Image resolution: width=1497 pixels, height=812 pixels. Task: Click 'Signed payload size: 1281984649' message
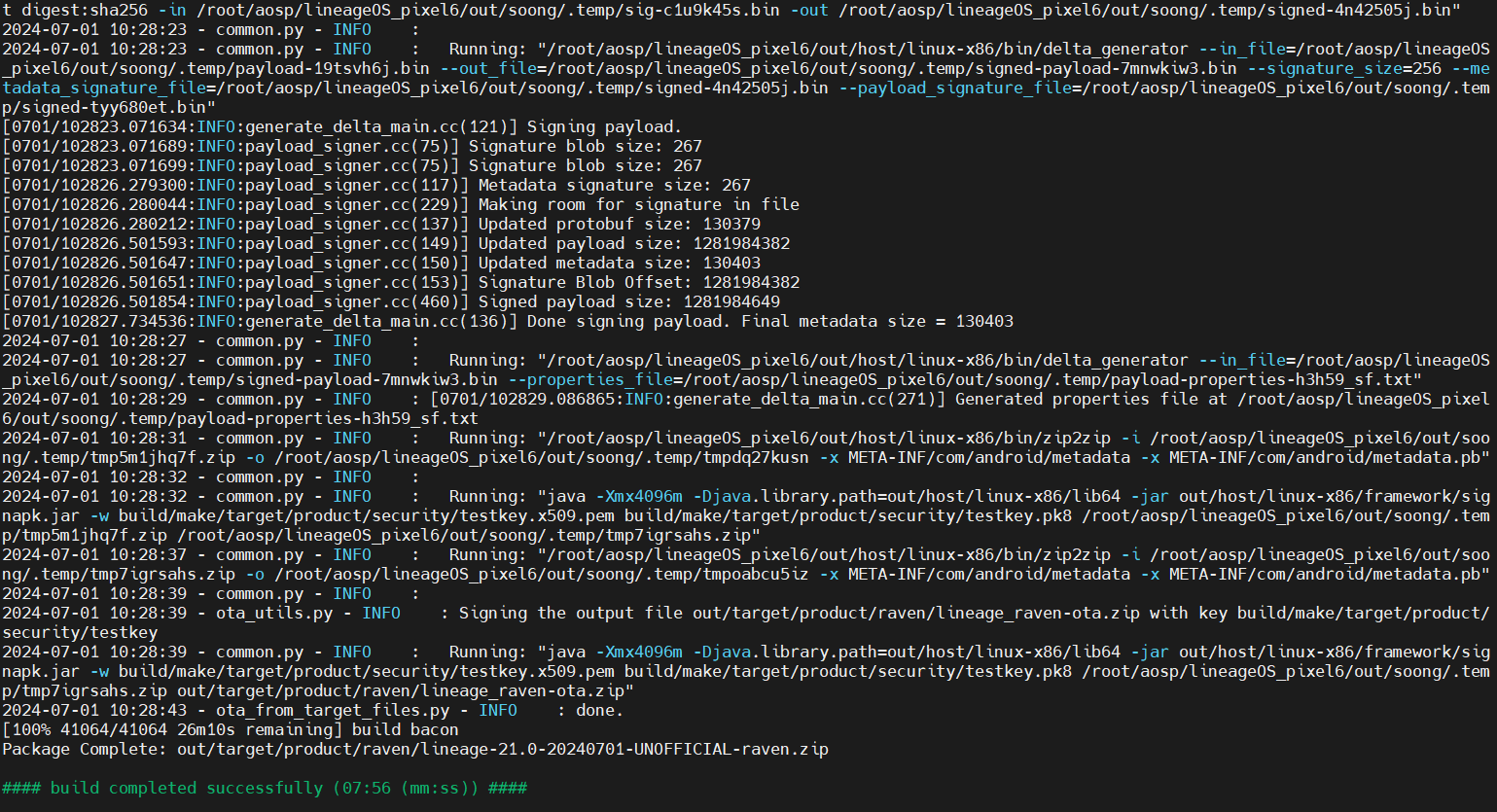629,301
